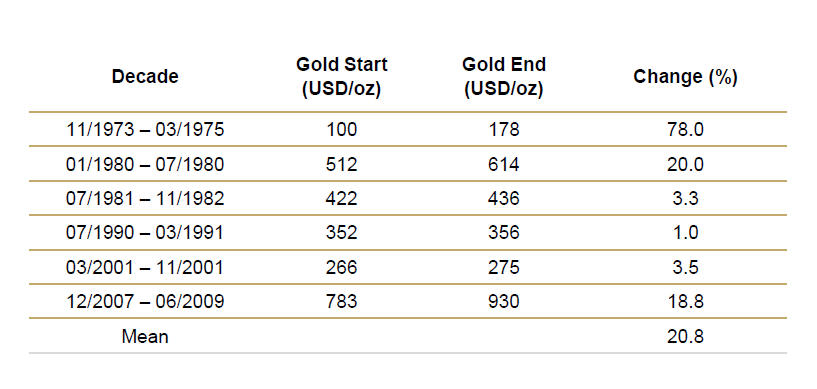Select the Gold Start (USD/oz) header
The height and width of the screenshot is (389, 817).
coord(342,77)
